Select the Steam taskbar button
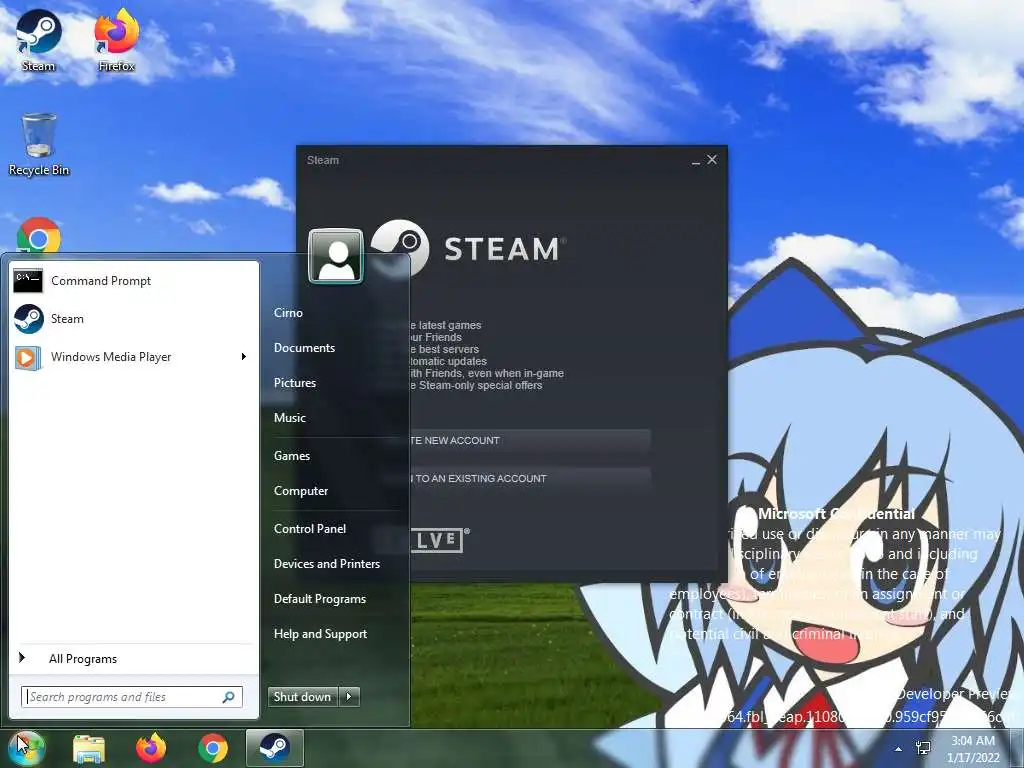This screenshot has width=1024, height=768. pyautogui.click(x=275, y=748)
